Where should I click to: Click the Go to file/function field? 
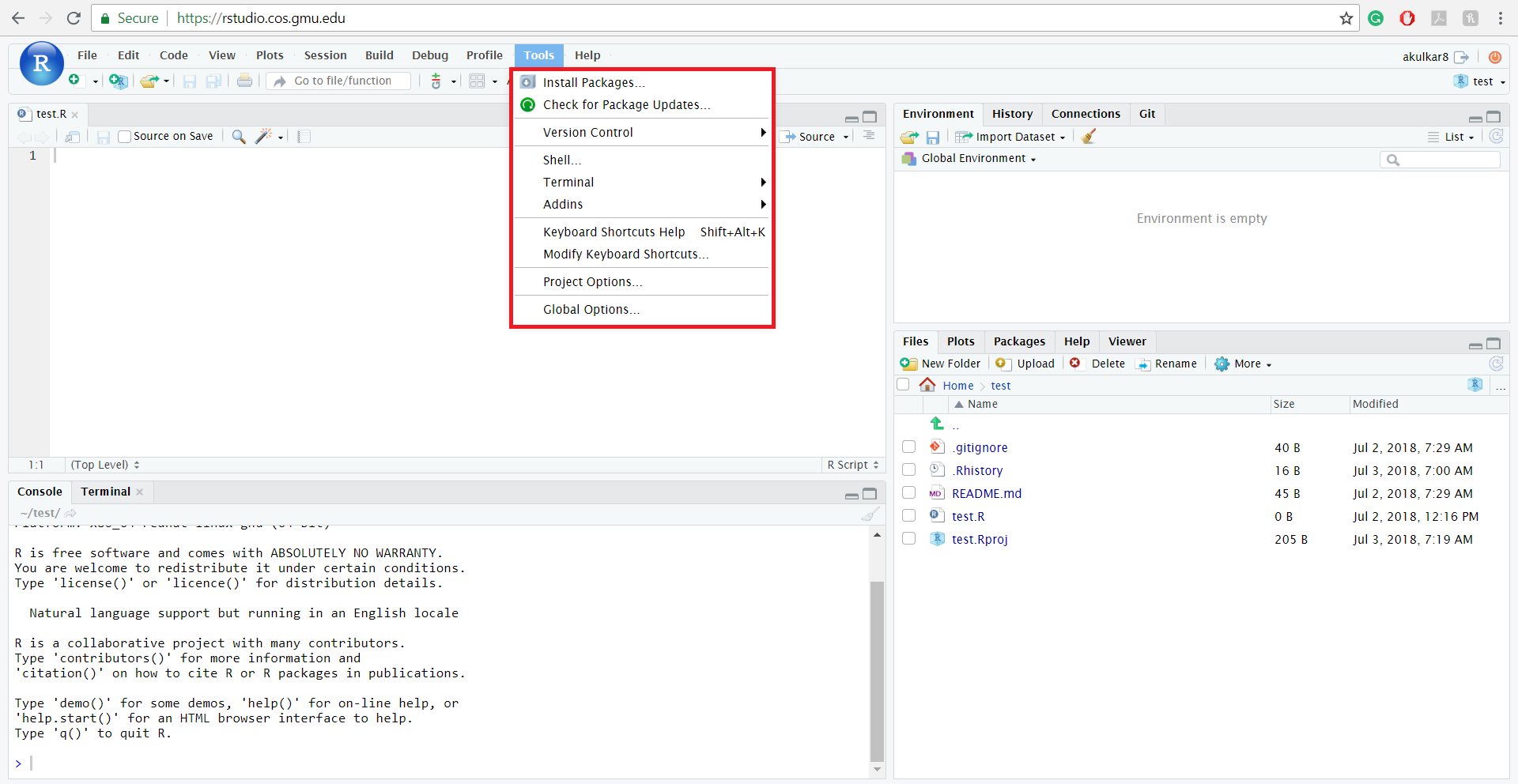click(338, 81)
